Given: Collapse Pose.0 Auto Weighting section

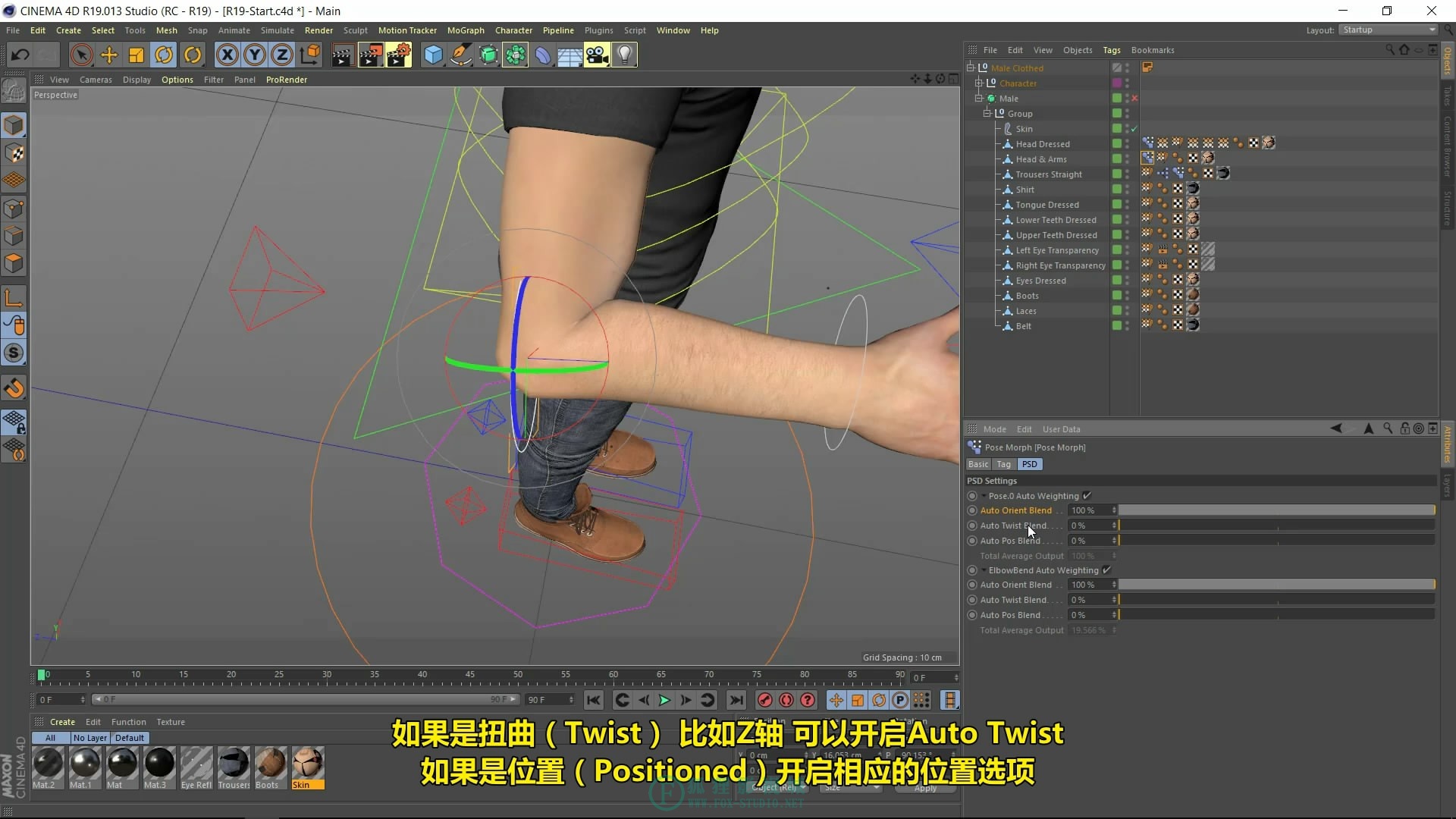Looking at the screenshot, I should click(x=984, y=496).
